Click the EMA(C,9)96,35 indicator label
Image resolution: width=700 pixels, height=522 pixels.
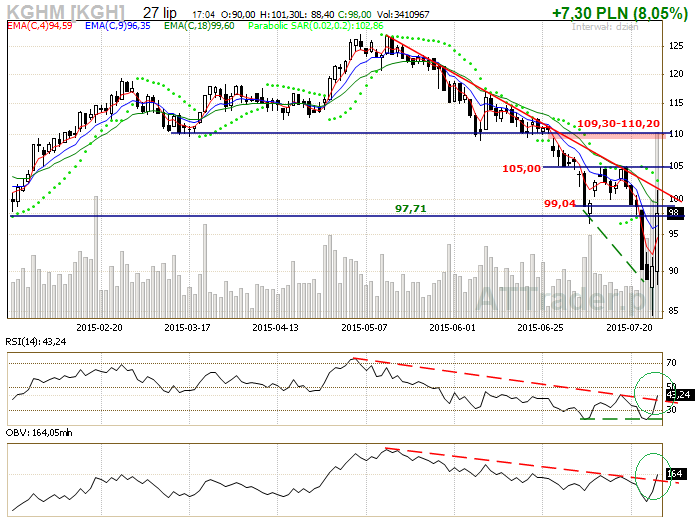click(118, 26)
